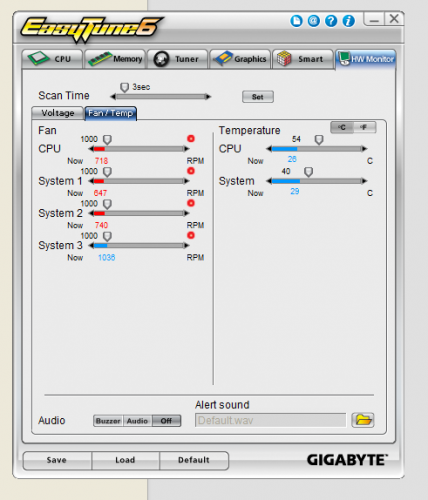Toggle the System 3 fan alert indicator
428x500 pixels.
191,235
